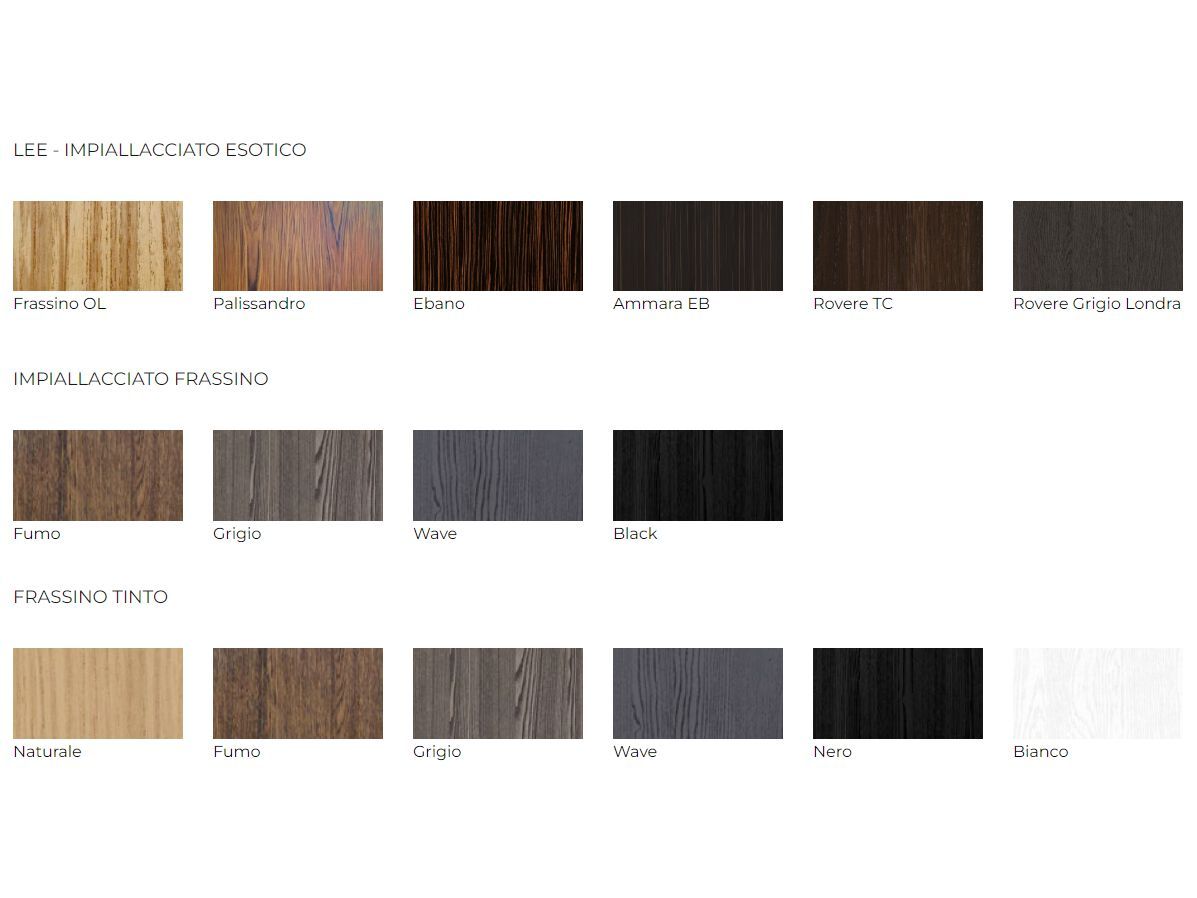1197x898 pixels.
Task: Click Wave swatch in Frassino Tinto section
Action: (698, 693)
